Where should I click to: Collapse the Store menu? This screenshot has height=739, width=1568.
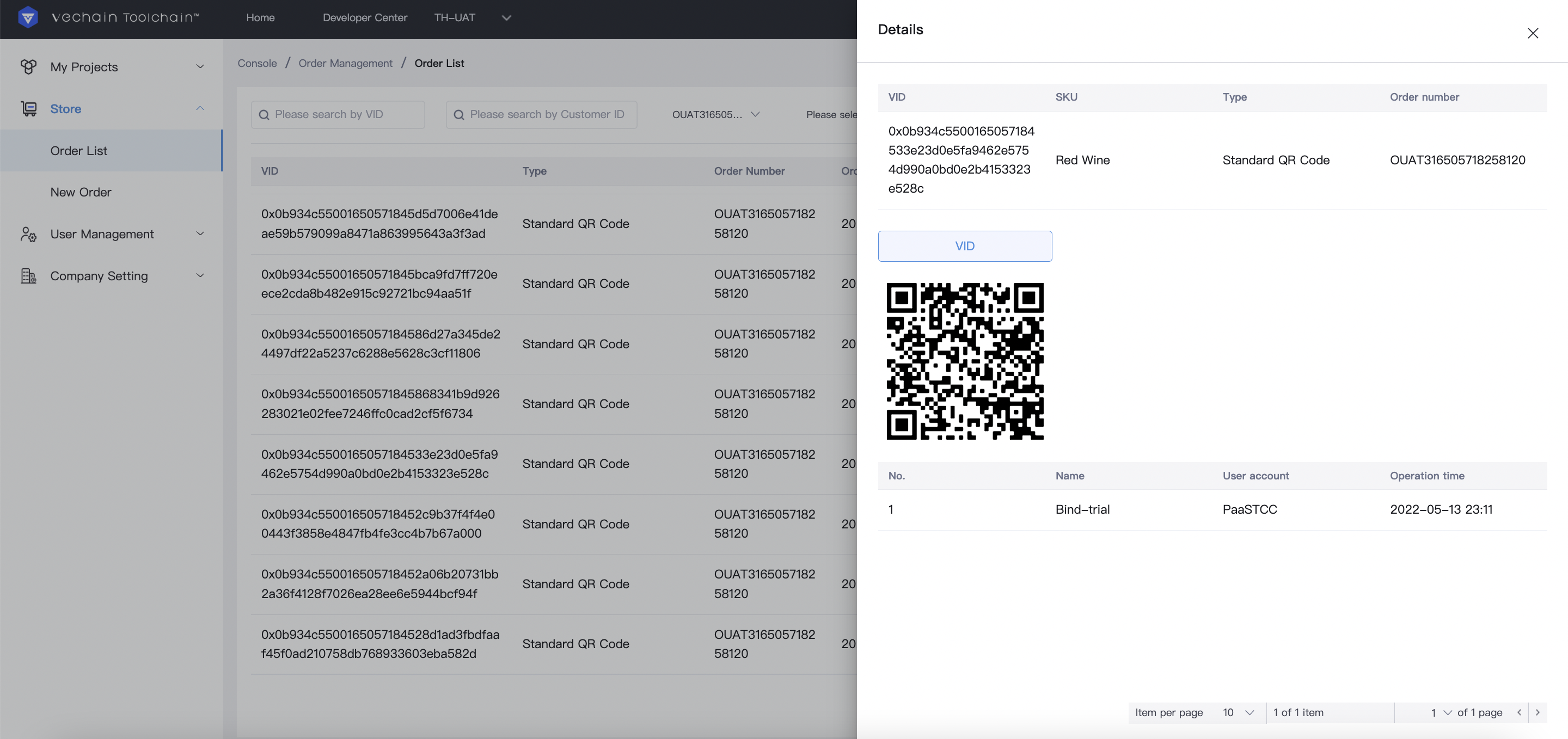tap(200, 109)
